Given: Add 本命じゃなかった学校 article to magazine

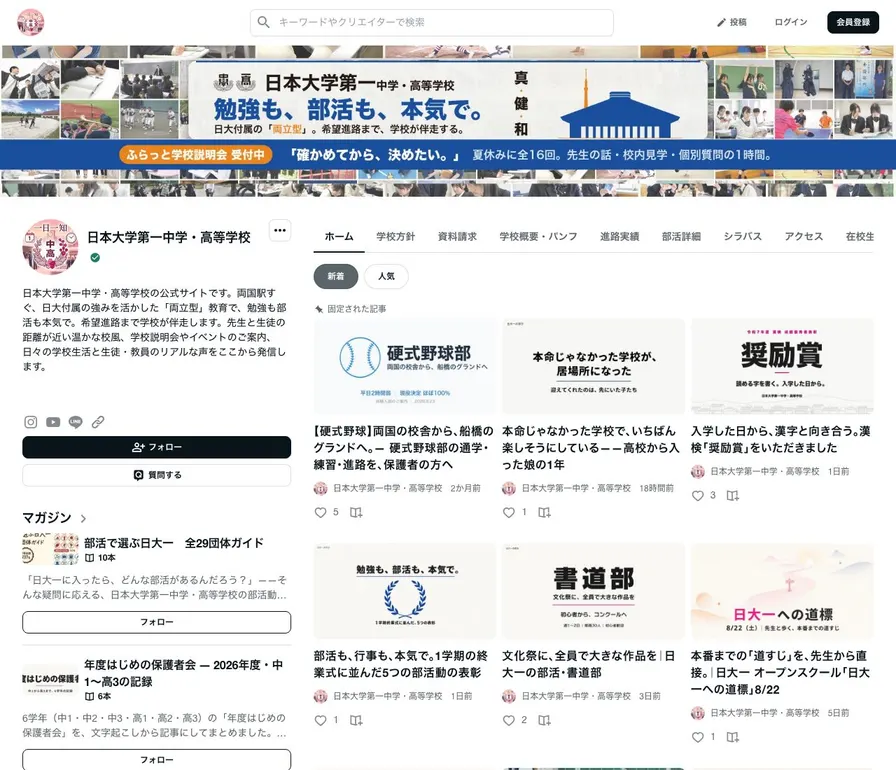Looking at the screenshot, I should (545, 512).
